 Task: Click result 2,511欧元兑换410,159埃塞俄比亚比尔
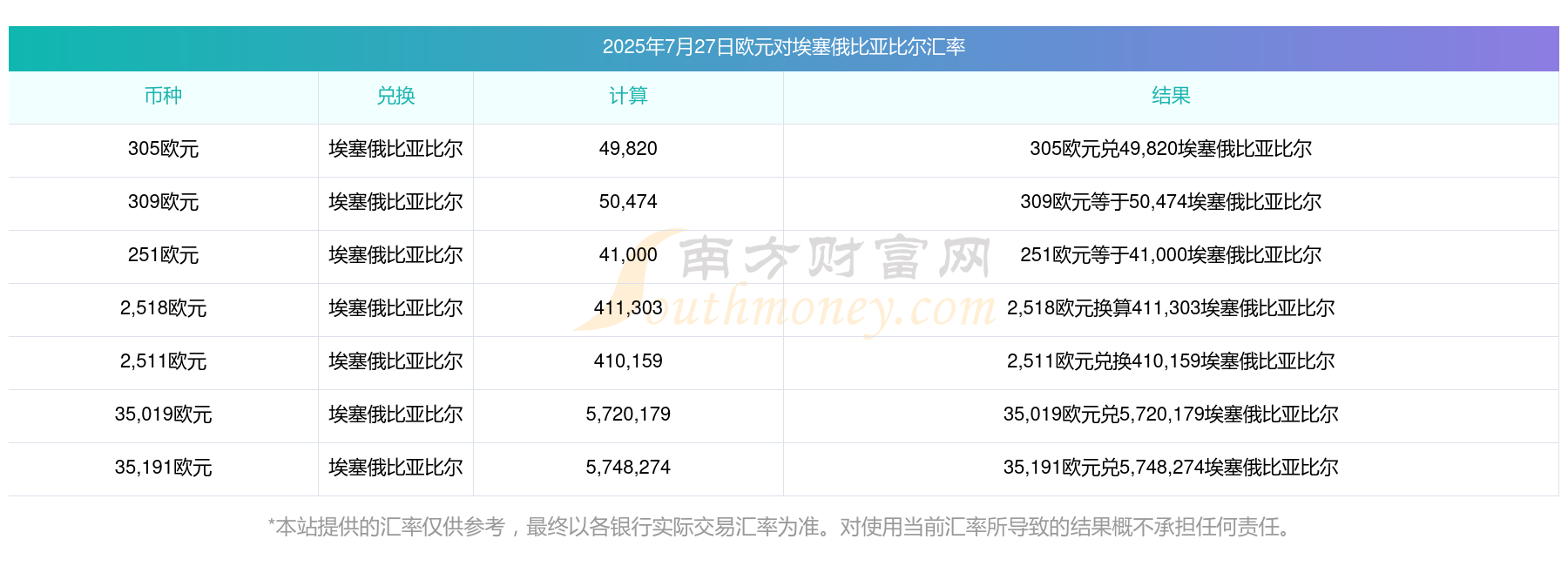pos(1171,361)
